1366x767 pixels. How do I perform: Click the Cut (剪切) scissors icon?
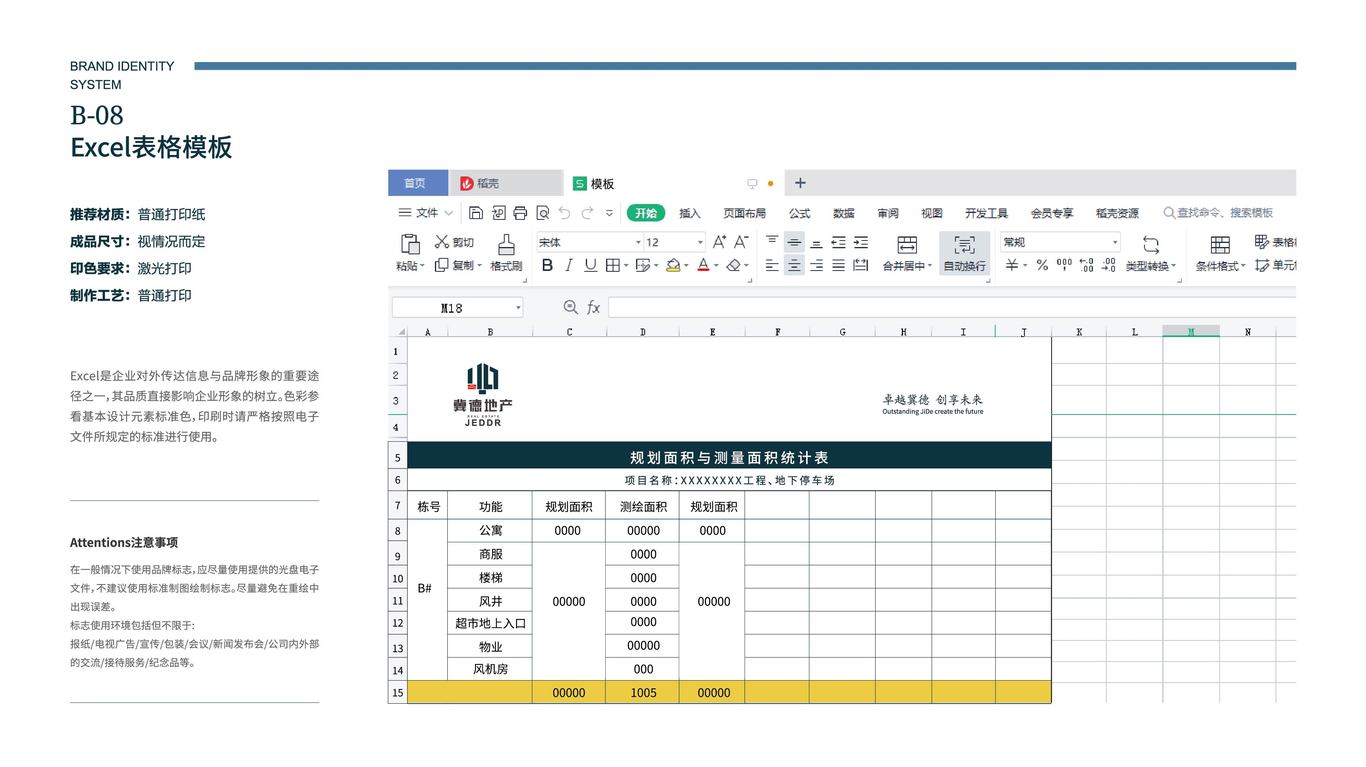[x=442, y=242]
